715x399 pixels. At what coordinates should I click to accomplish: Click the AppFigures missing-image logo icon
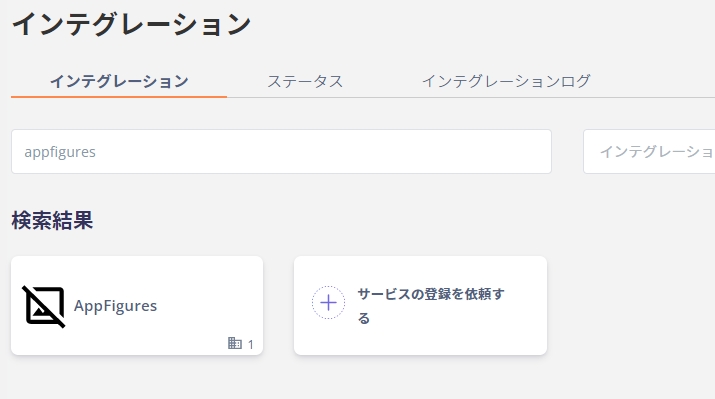(44, 306)
